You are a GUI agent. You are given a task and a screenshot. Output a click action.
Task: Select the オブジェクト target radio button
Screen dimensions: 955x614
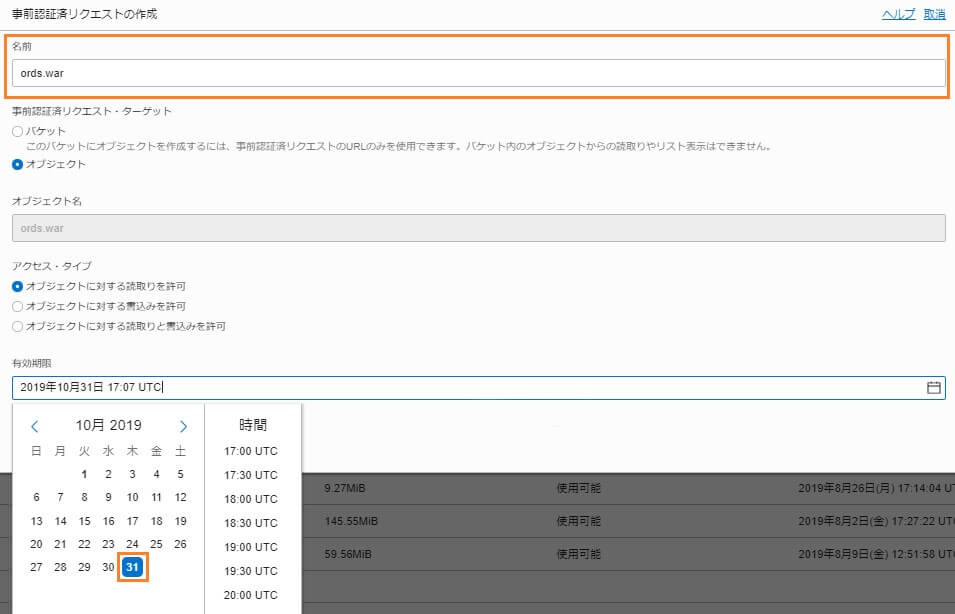(x=18, y=164)
